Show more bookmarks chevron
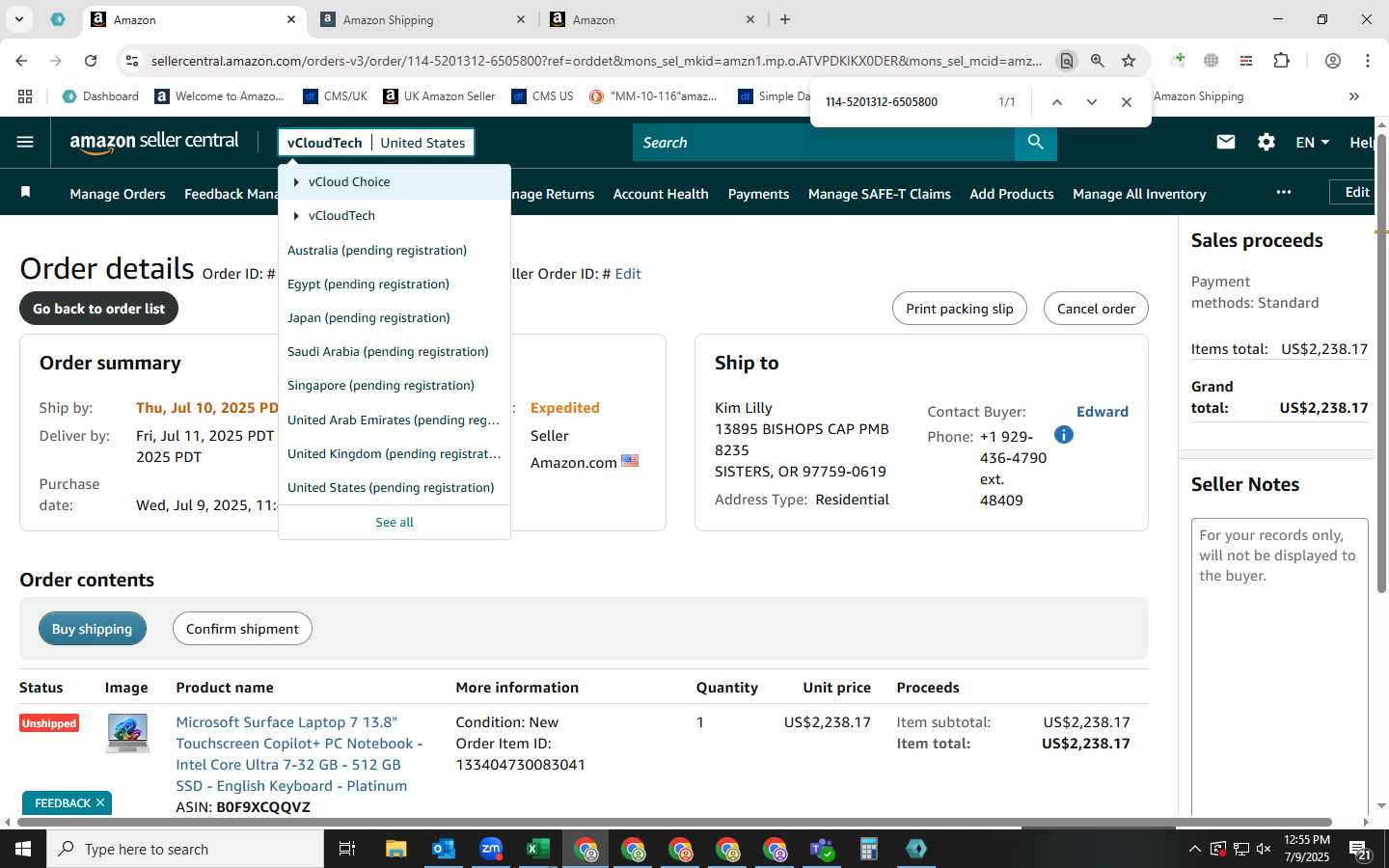Viewport: 1389px width, 868px height. click(1354, 96)
